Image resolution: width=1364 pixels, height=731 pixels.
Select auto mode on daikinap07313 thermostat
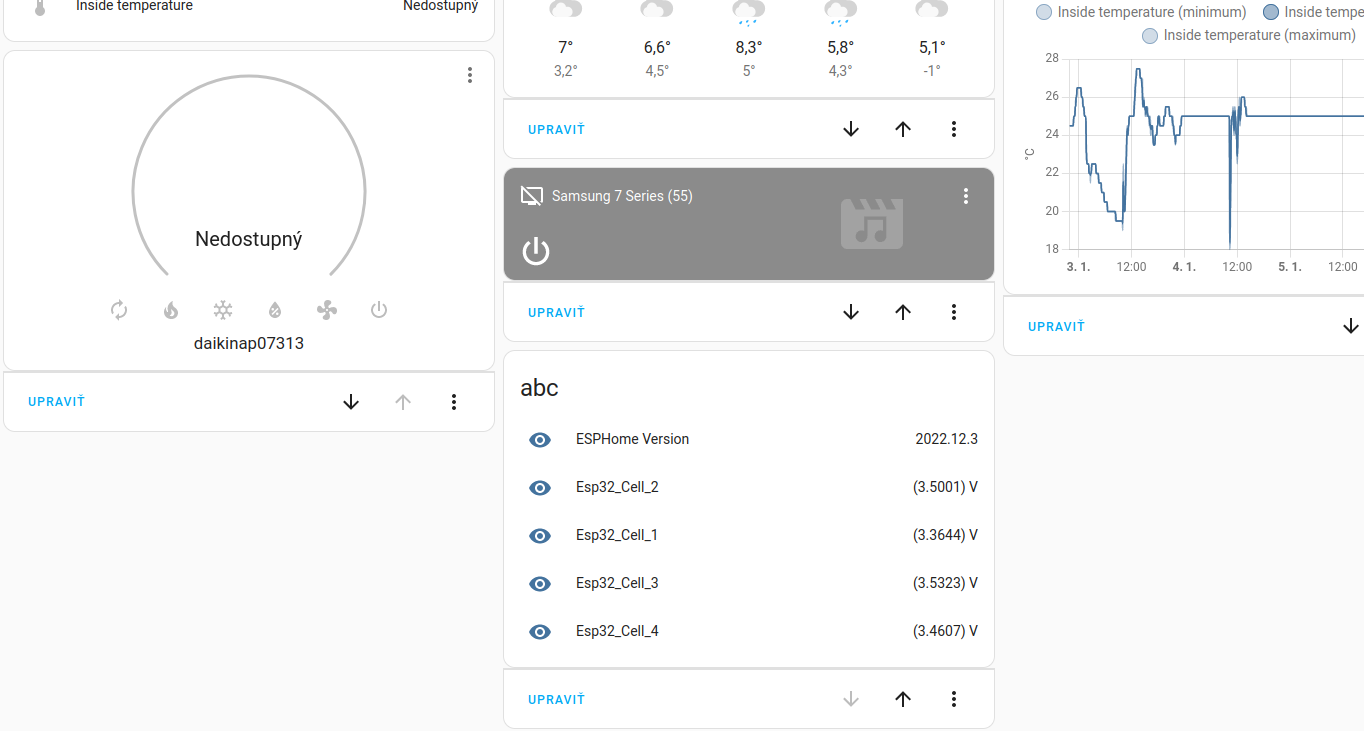pos(119,310)
